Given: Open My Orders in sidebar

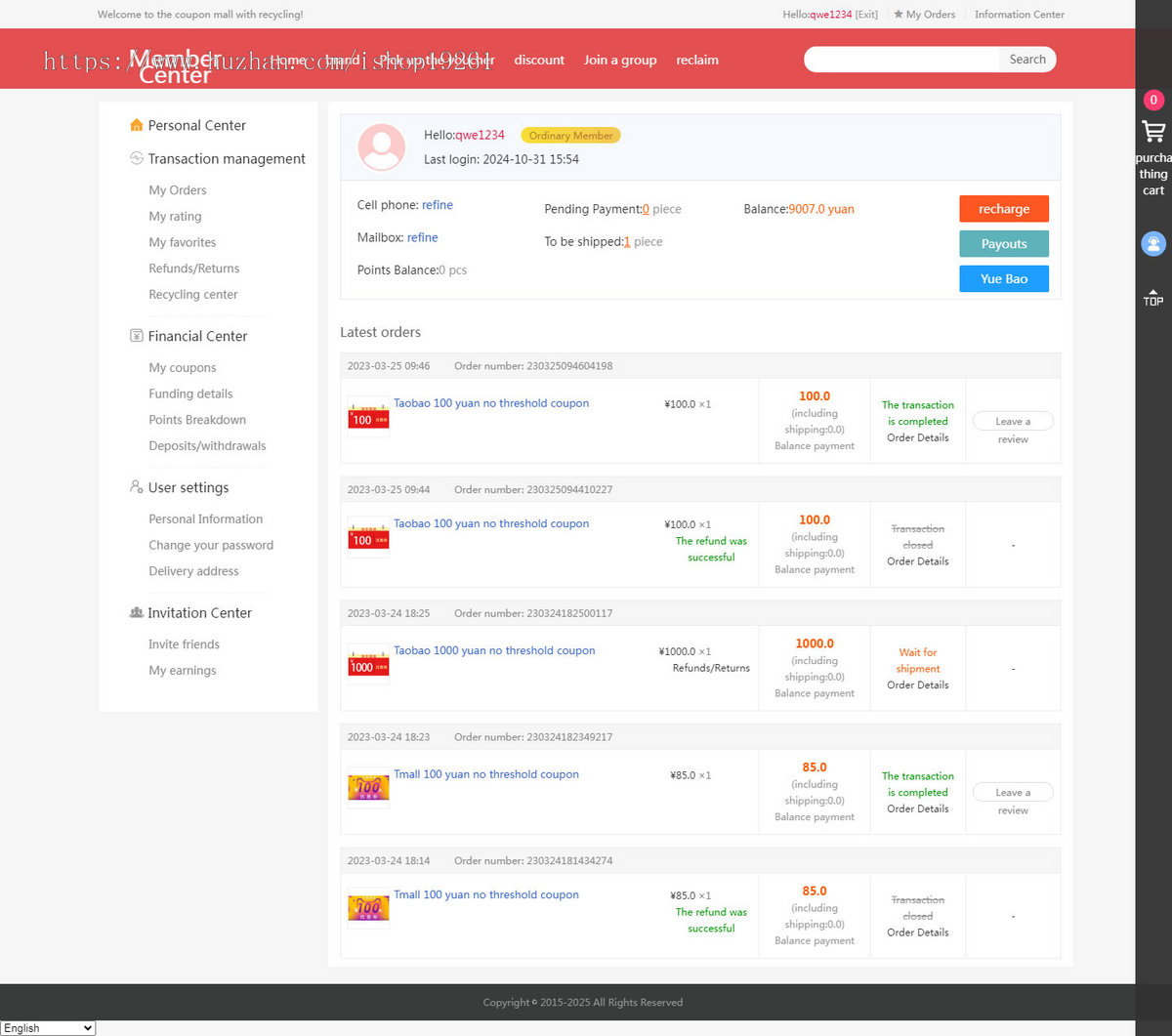Looking at the screenshot, I should (178, 190).
